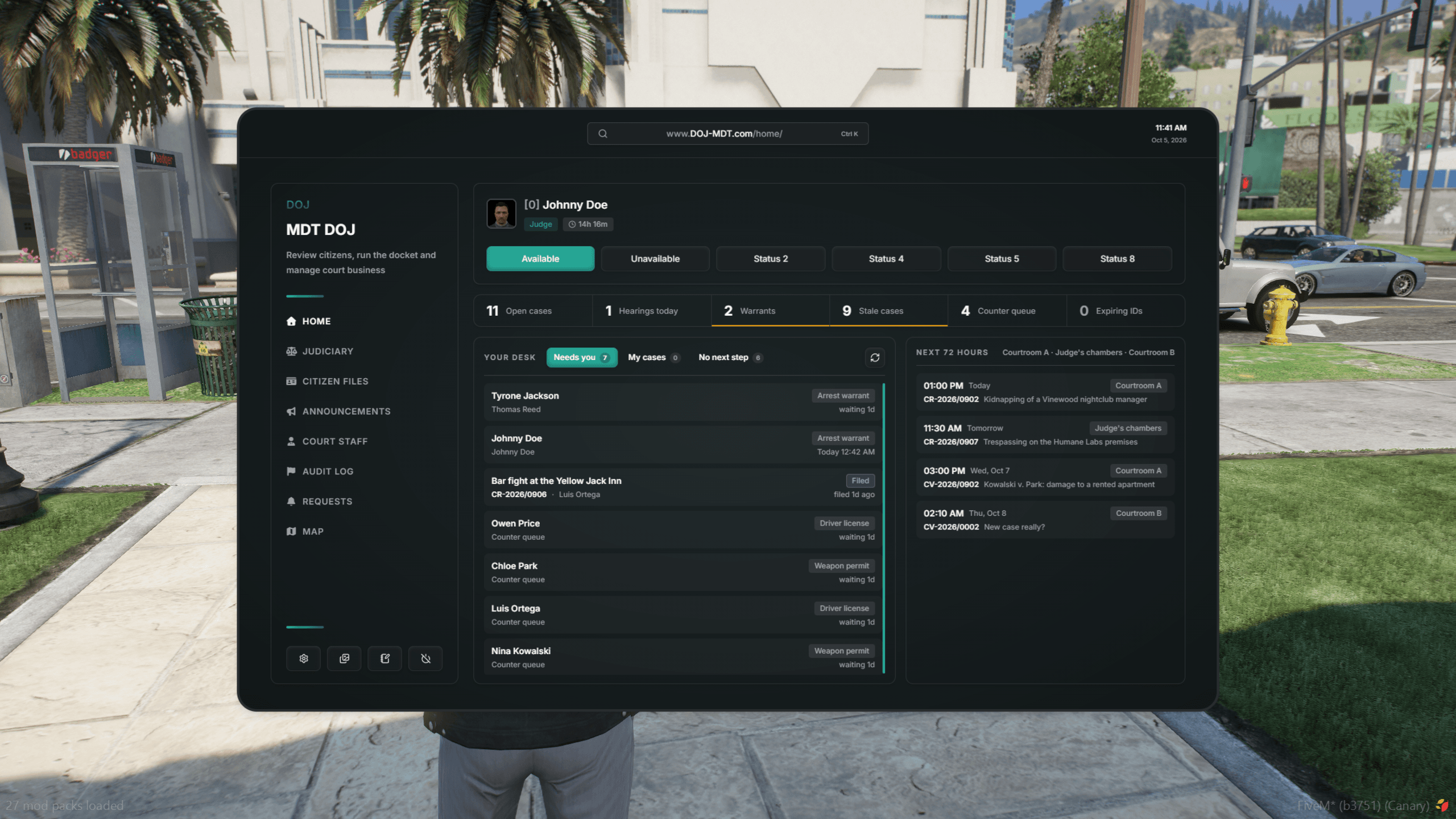Viewport: 1456px width, 819px height.
Task: Click the 14h 16m duty timer badge
Action: [x=588, y=224]
